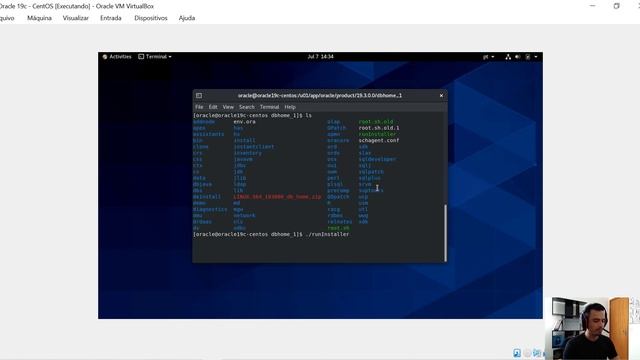This screenshot has height=360, width=640.
Task: Click the network status icon in GNOME top bar
Action: (508, 57)
